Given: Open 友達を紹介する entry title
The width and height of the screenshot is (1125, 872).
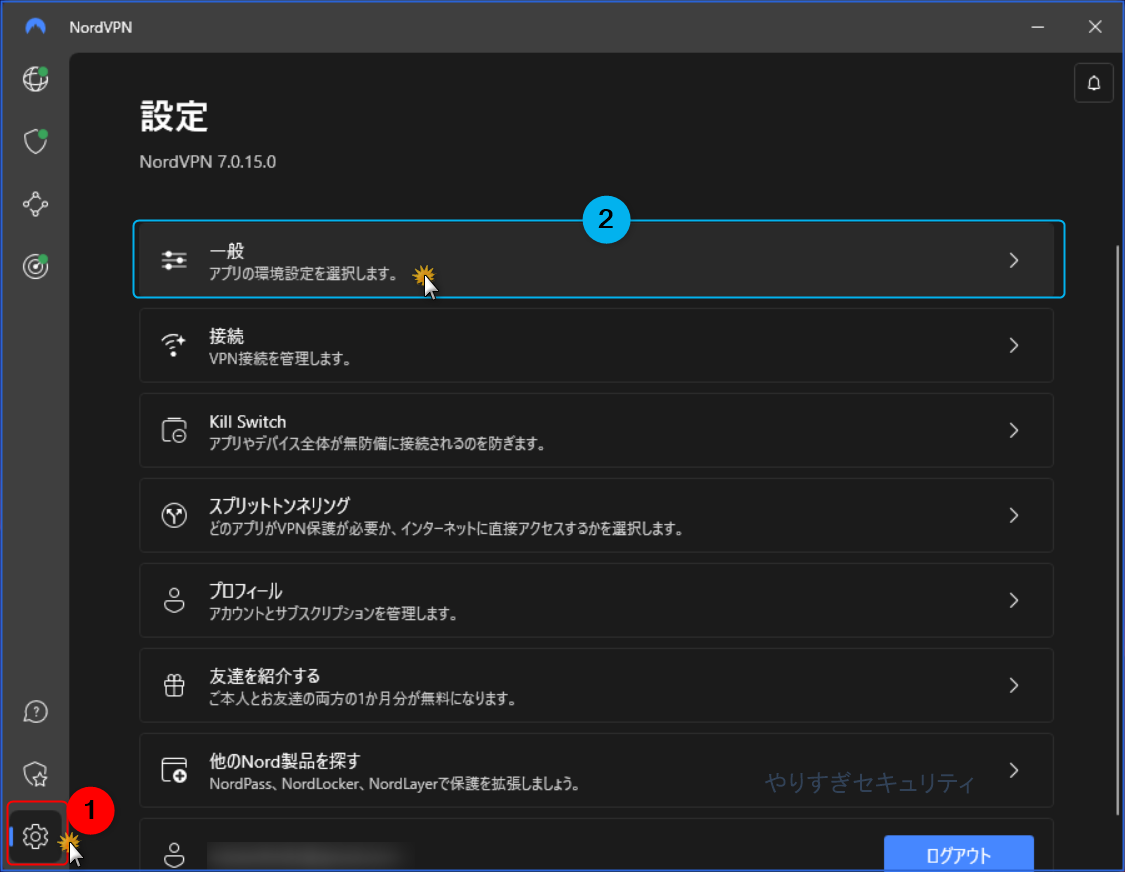Looking at the screenshot, I should [x=265, y=676].
